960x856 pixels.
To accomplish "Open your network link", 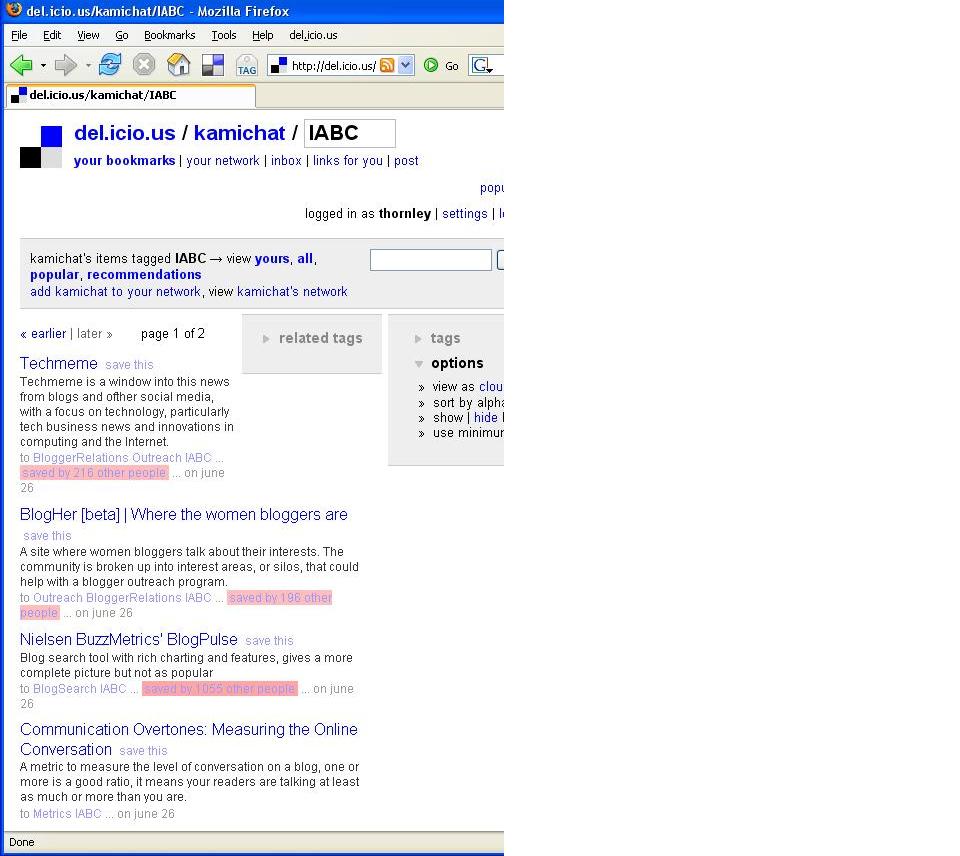I will point(223,160).
